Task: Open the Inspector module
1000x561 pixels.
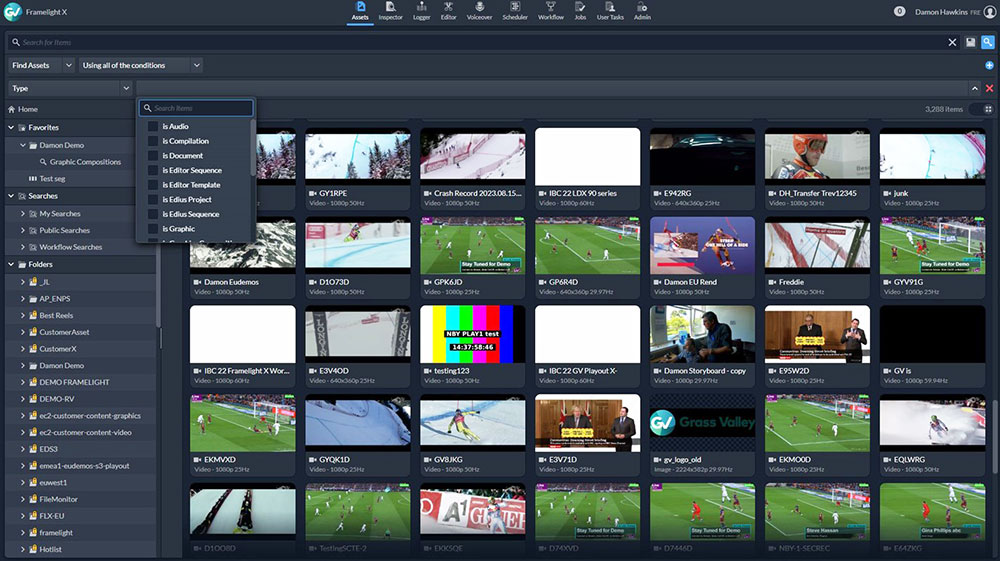Action: coord(390,11)
